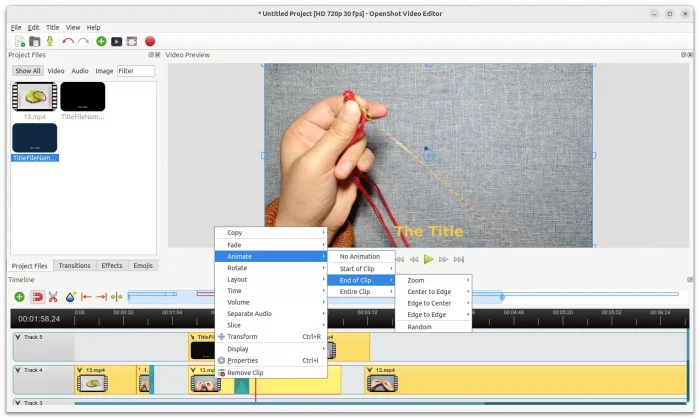700x420 pixels.
Task: Switch to the Transitions tab
Action: [x=74, y=265]
